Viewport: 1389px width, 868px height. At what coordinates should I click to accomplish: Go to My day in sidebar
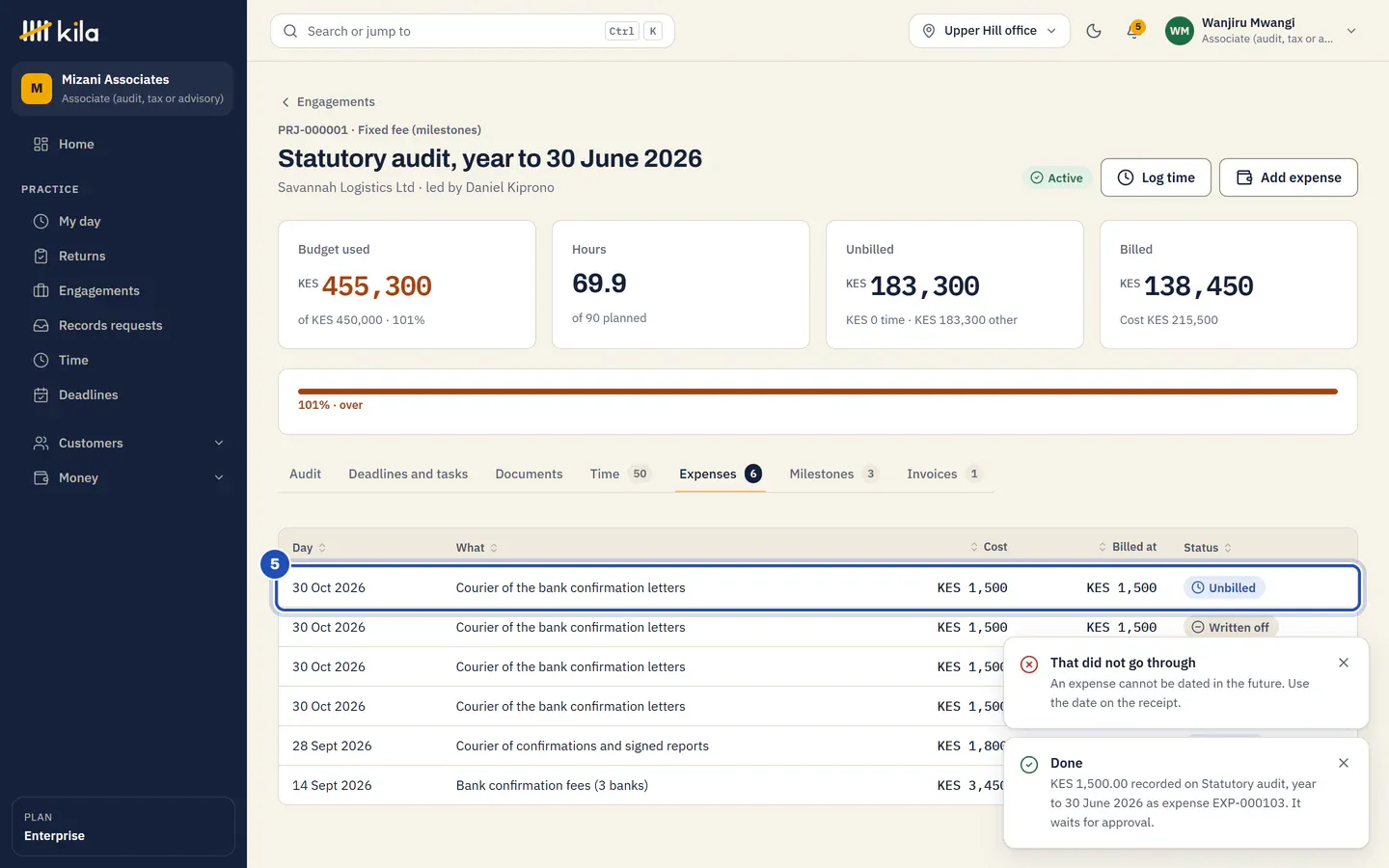(x=123, y=221)
